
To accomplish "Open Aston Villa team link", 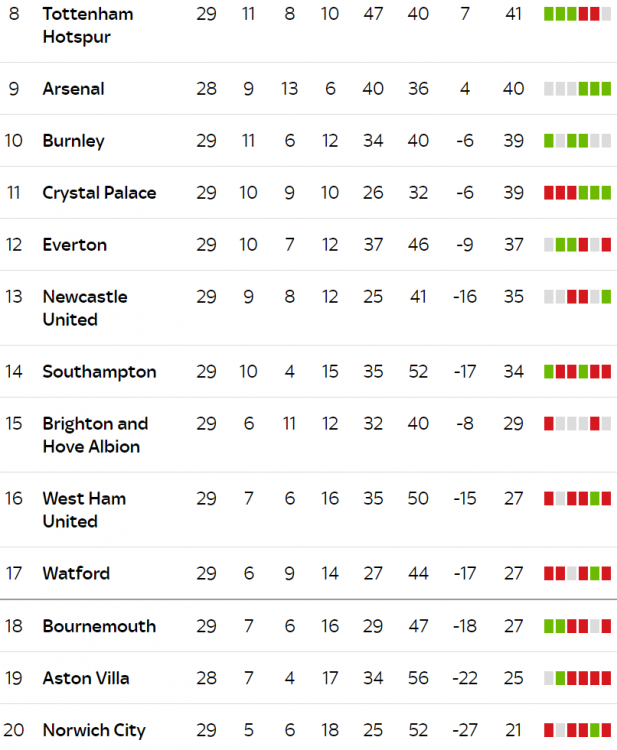I will pos(86,678).
